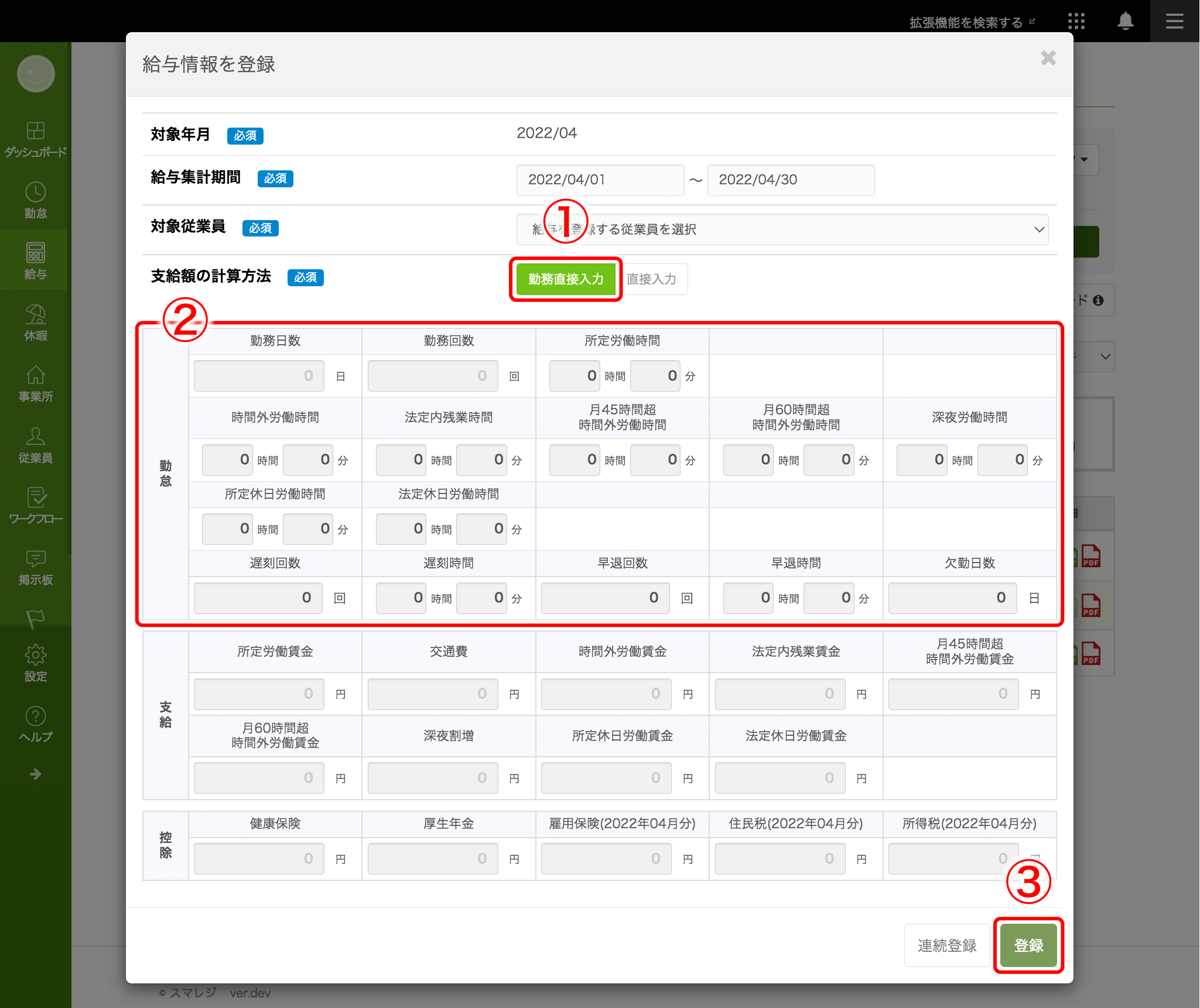Open the 勤怠 attendance clock icon

(x=36, y=192)
